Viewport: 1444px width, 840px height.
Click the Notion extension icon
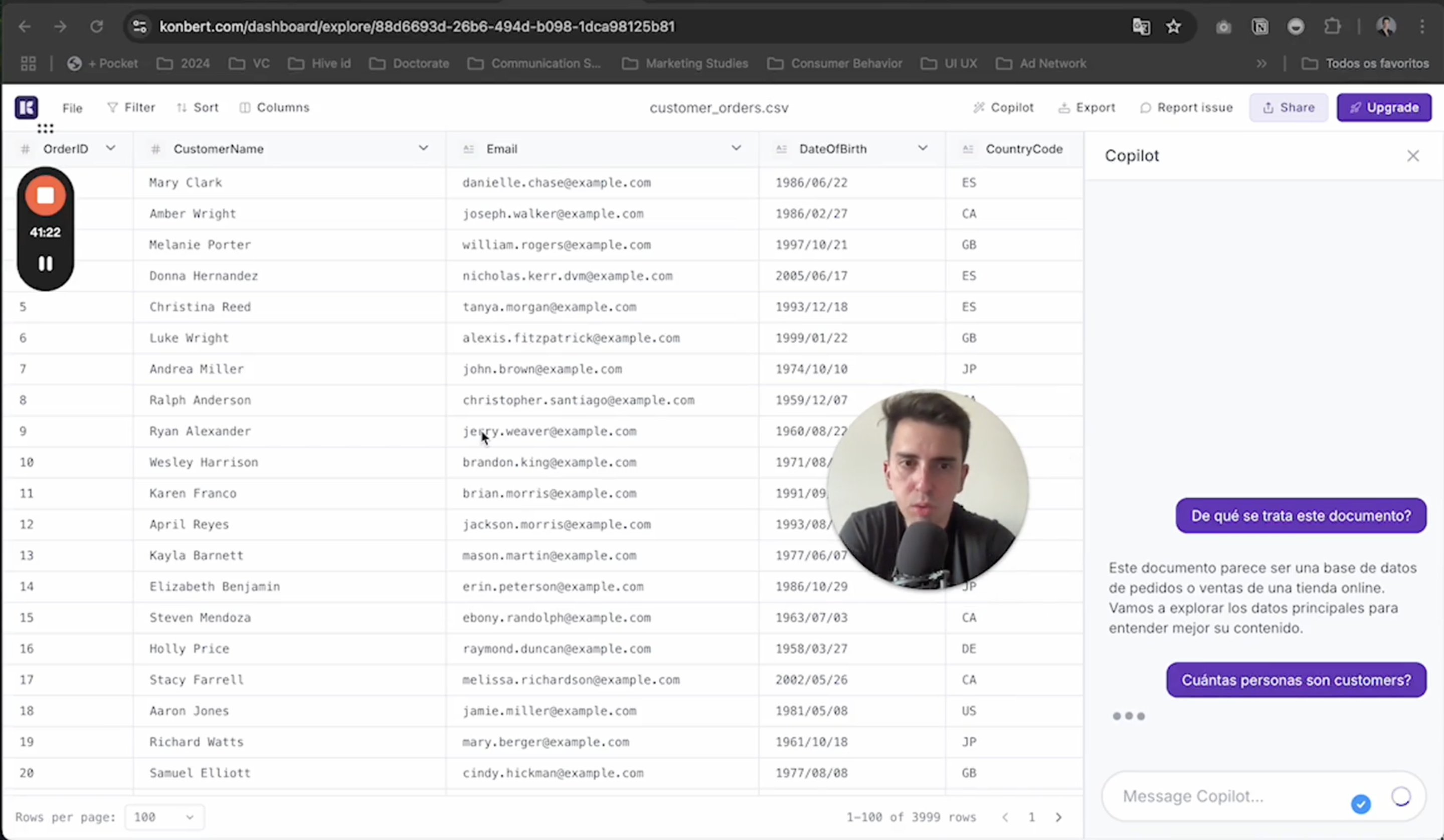[x=1259, y=27]
